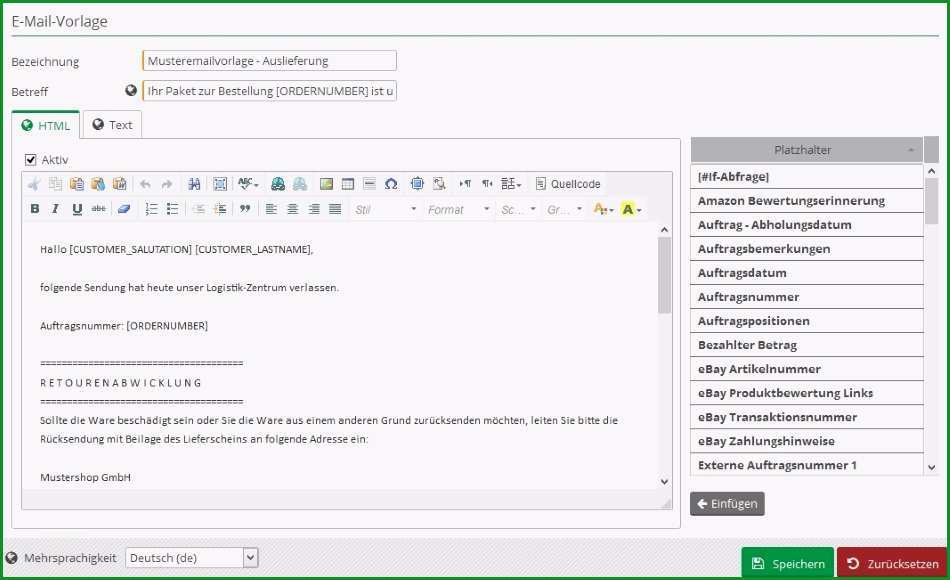Click the Paste icon in editor toolbar
The image size is (950, 580).
(77, 184)
